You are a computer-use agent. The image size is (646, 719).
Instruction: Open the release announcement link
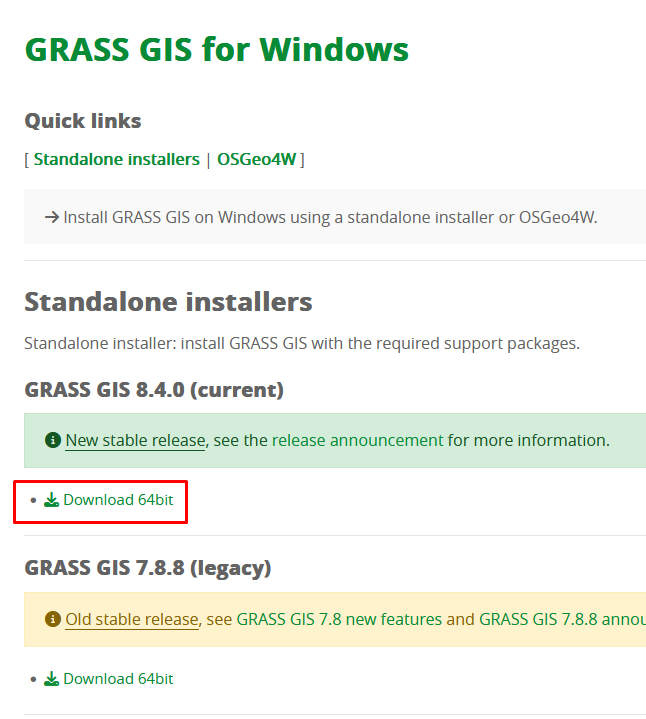[x=357, y=440]
